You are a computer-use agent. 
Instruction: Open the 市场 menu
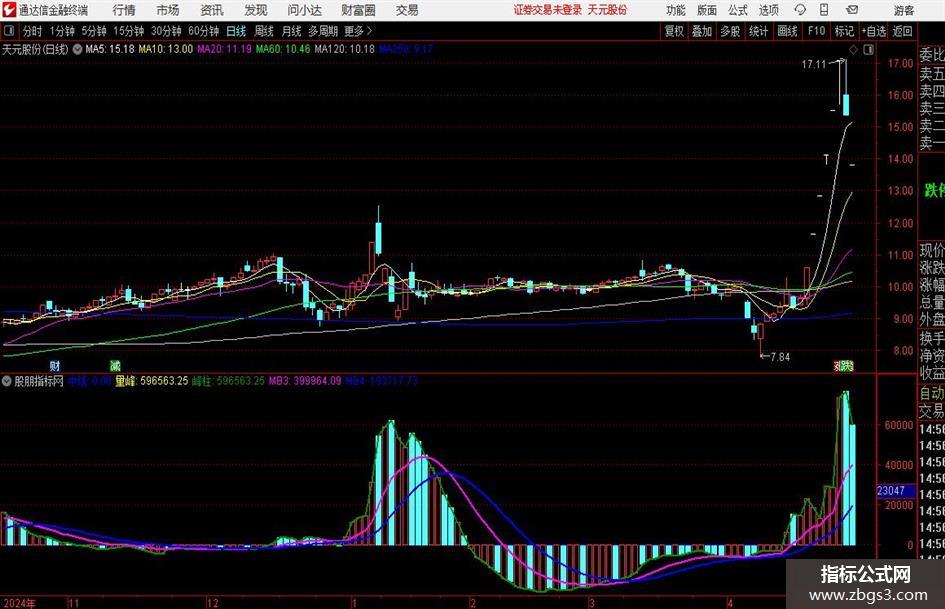tap(168, 10)
